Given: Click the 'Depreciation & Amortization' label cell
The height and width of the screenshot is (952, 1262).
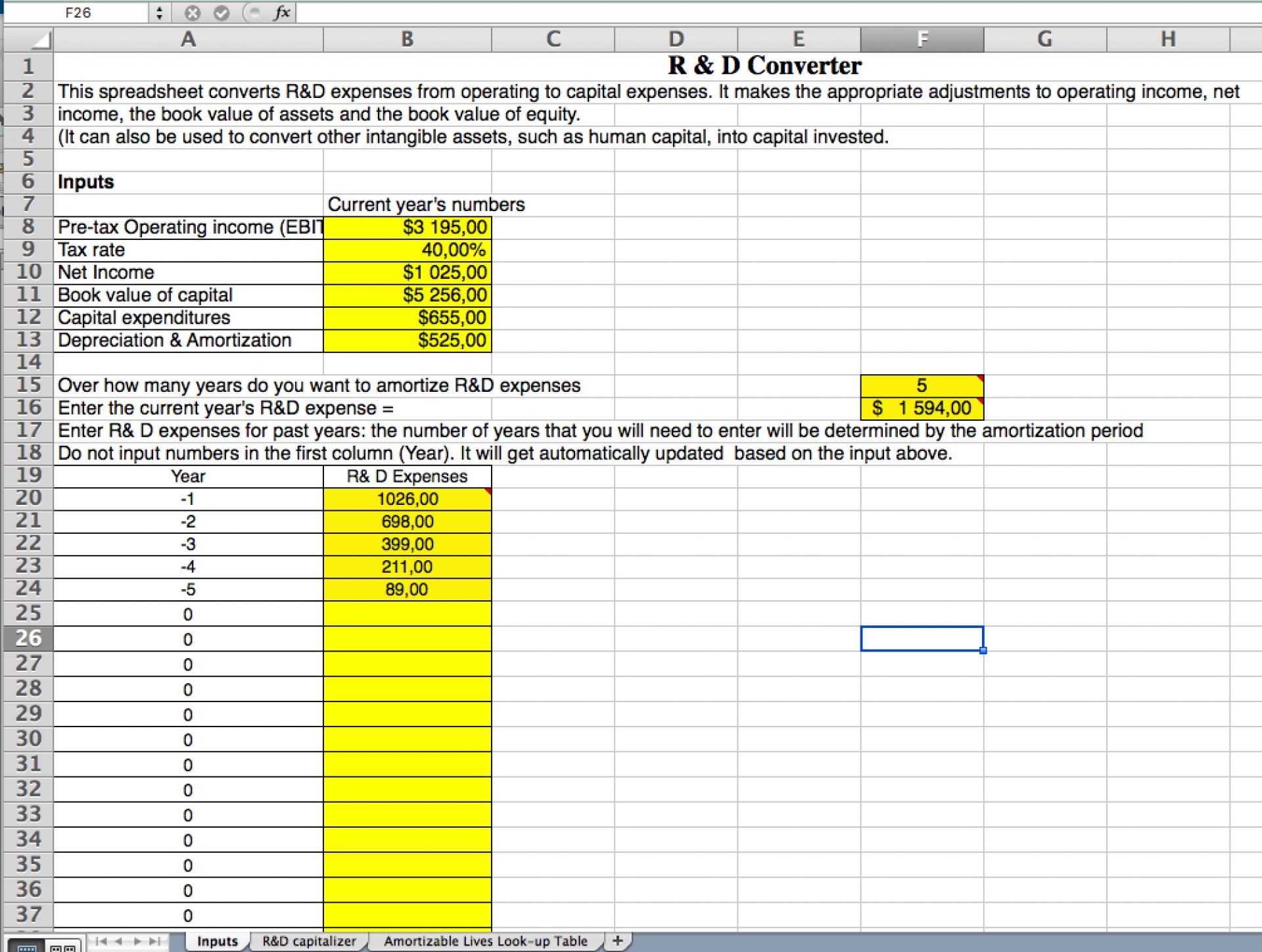Looking at the screenshot, I should pyautogui.click(x=188, y=341).
